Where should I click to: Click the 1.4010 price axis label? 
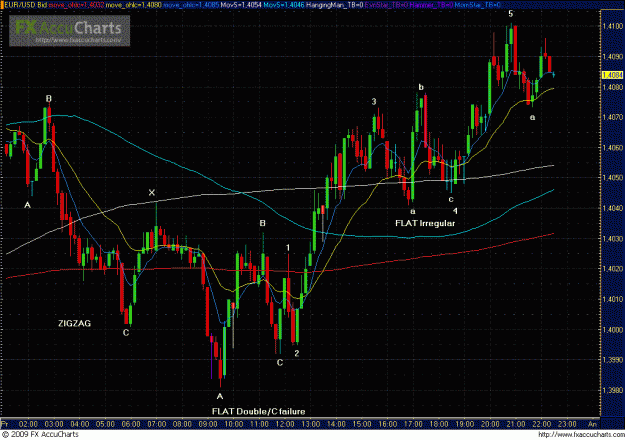click(613, 299)
